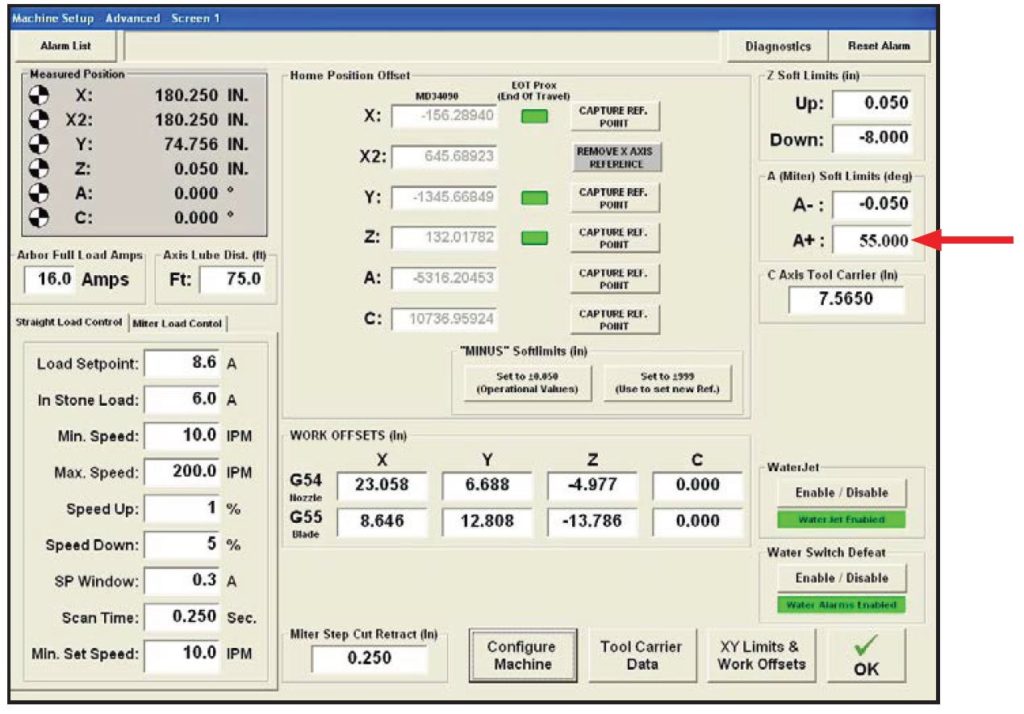Open the Alarm List
The image size is (1024, 714).
(x=65, y=46)
